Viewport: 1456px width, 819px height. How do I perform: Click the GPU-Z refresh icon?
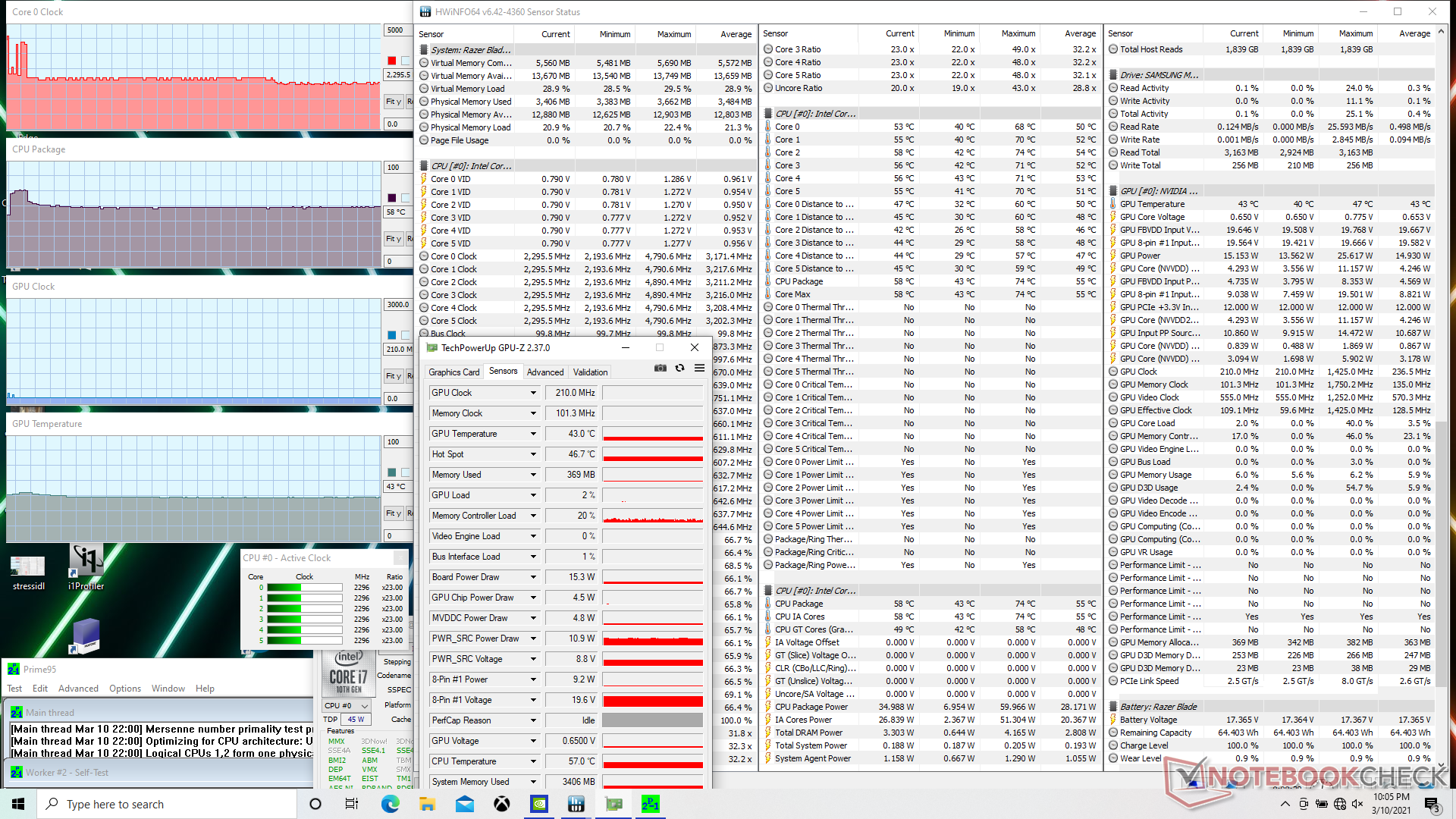[680, 368]
